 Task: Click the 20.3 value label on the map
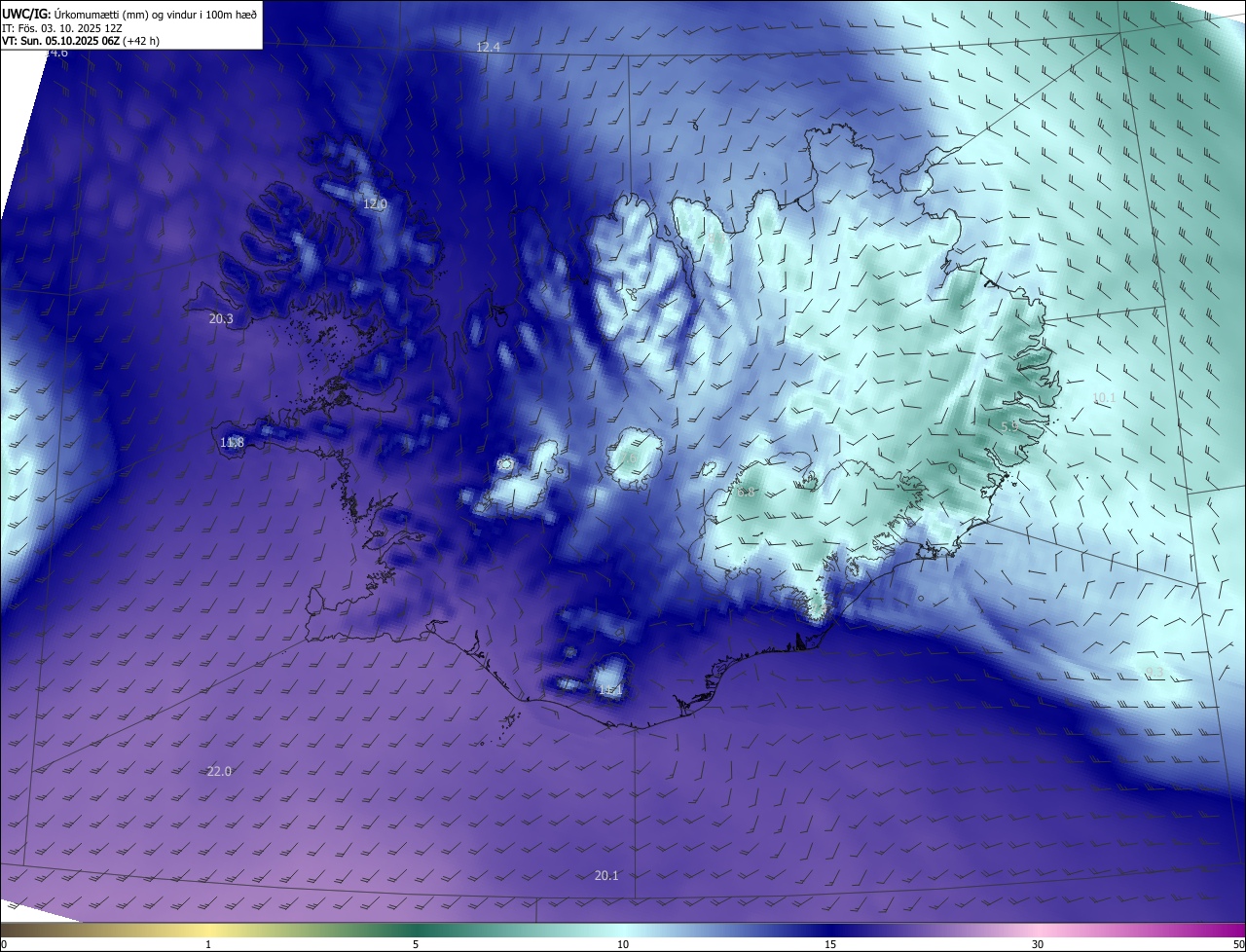tap(221, 319)
